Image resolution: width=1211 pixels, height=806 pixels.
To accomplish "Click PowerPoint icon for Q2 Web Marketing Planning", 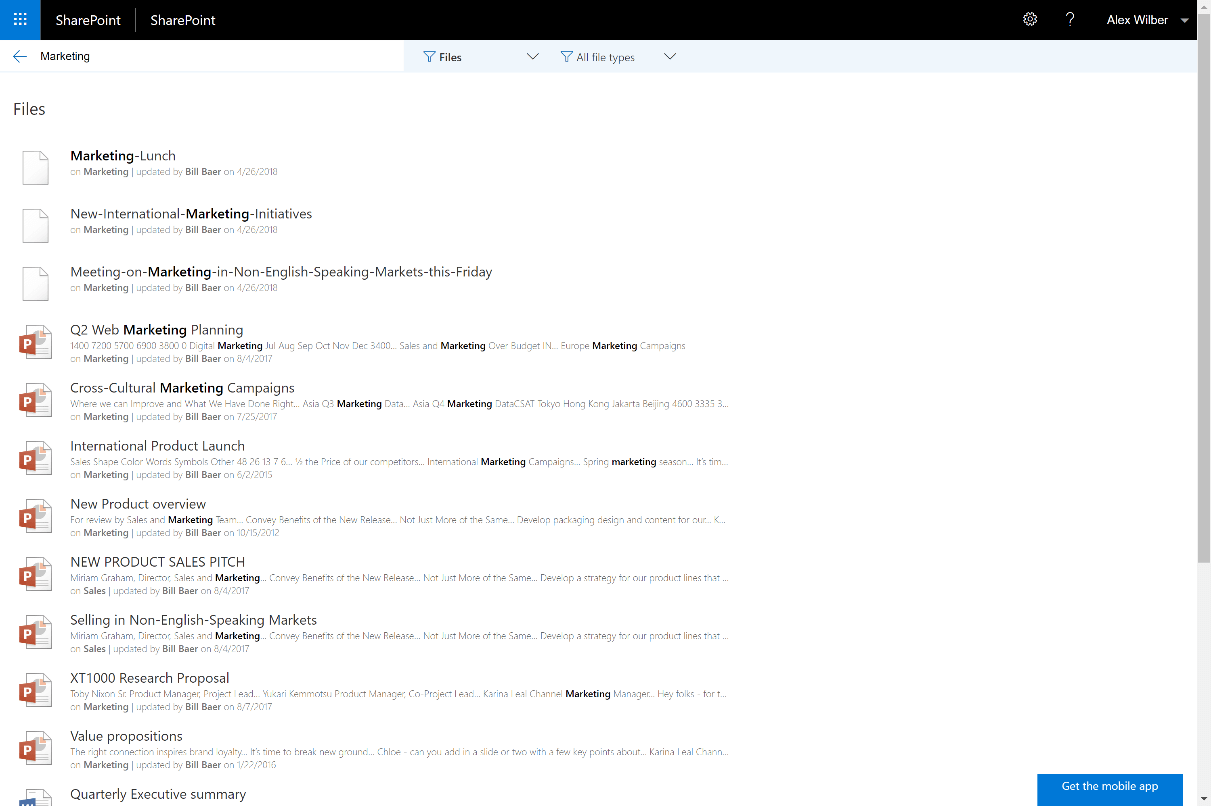I will point(36,342).
